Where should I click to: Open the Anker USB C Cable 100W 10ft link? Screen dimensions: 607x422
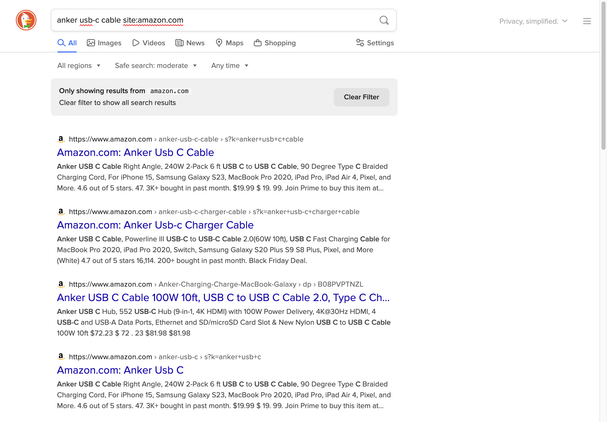pyautogui.click(x=223, y=297)
